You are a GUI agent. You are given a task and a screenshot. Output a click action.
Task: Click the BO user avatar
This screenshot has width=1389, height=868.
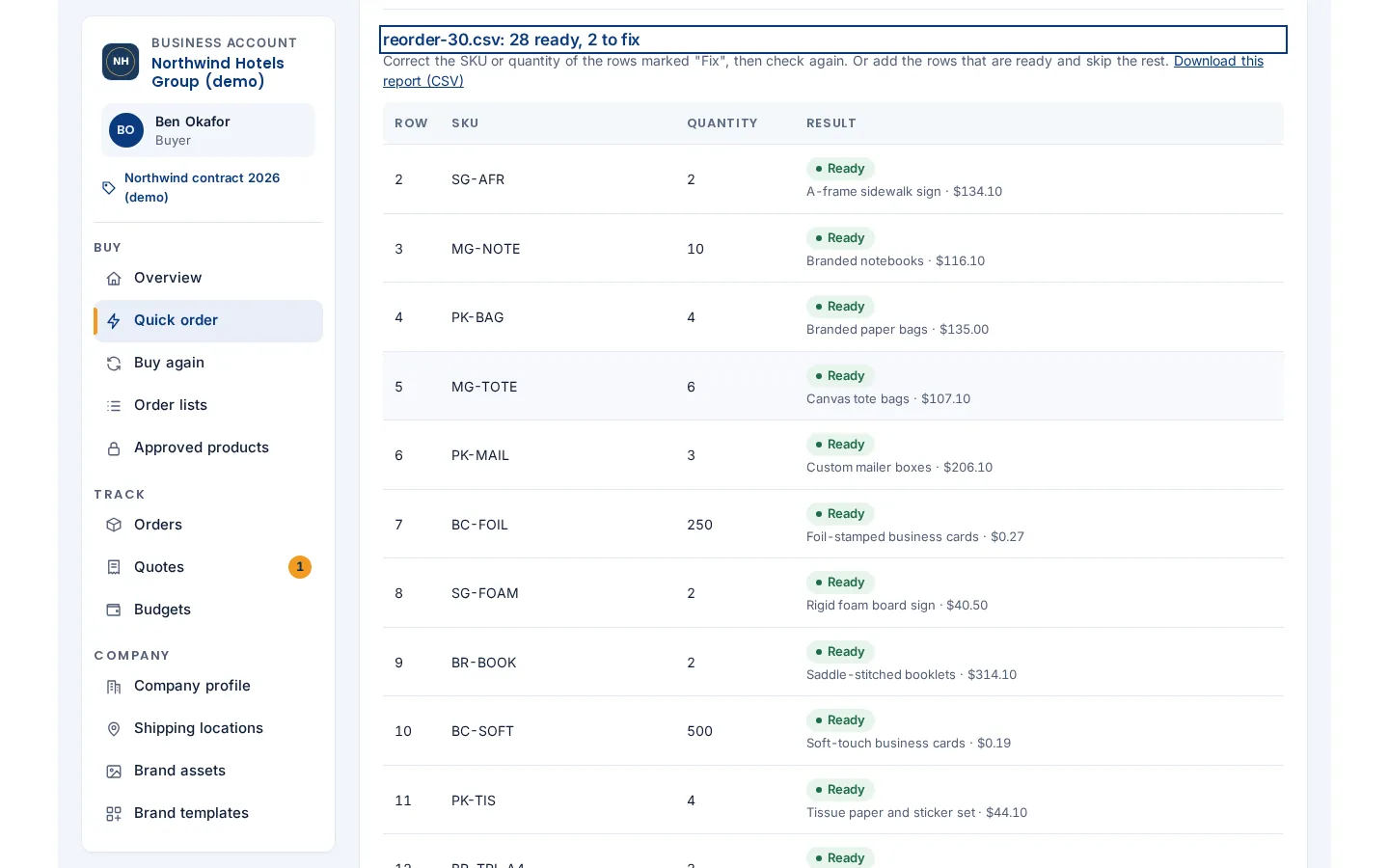coord(126,130)
